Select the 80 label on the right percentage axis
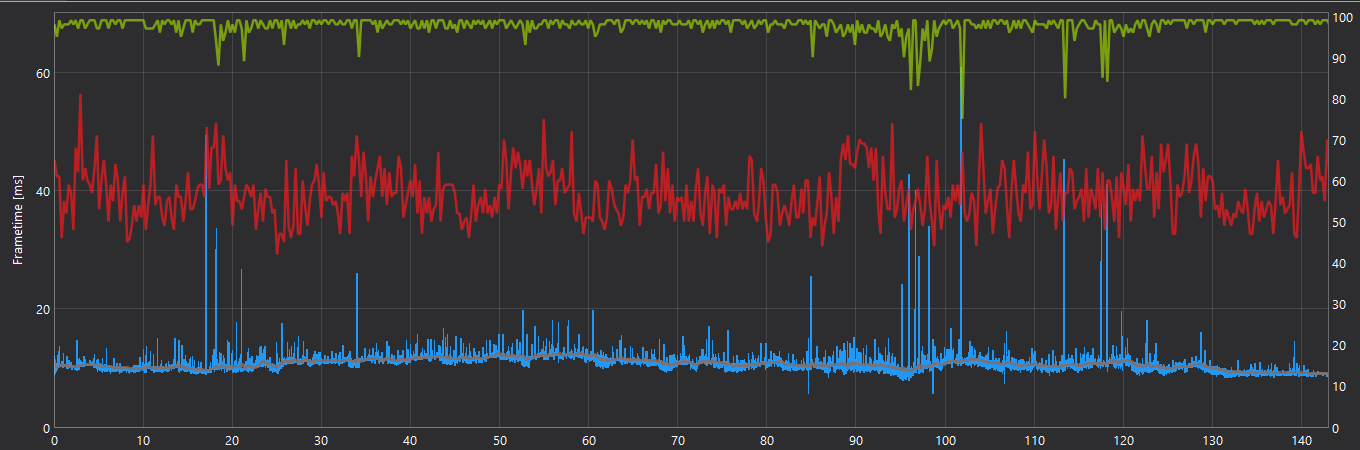 [x=1340, y=100]
